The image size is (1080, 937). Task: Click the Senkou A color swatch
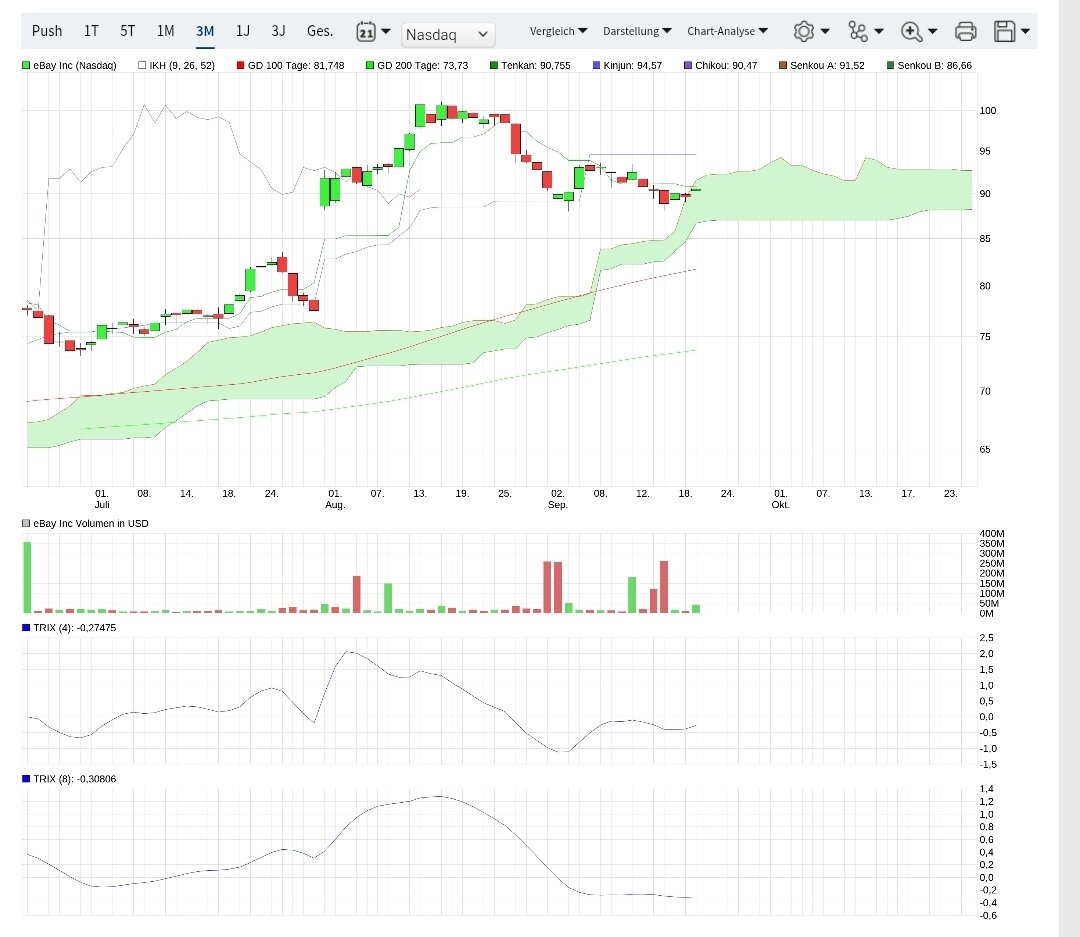(x=783, y=66)
